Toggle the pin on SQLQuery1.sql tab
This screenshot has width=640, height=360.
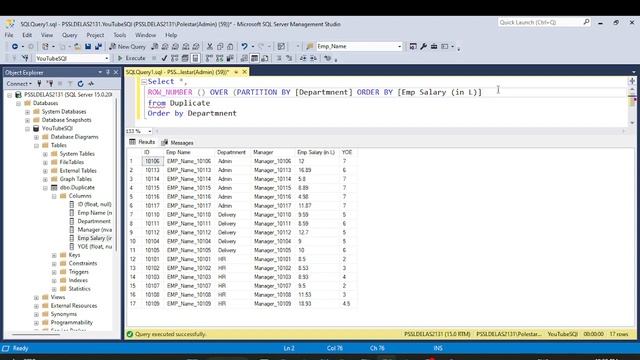click(236, 72)
